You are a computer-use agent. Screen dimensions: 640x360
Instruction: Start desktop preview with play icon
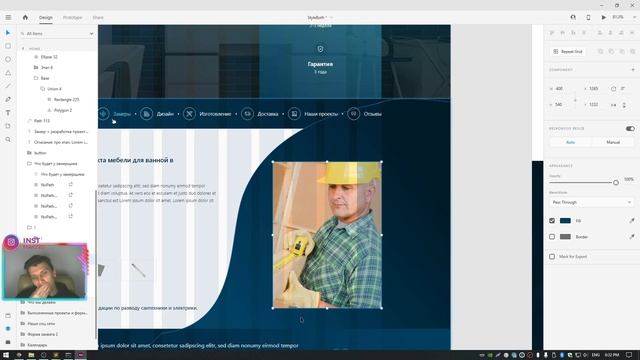pyautogui.click(x=604, y=18)
